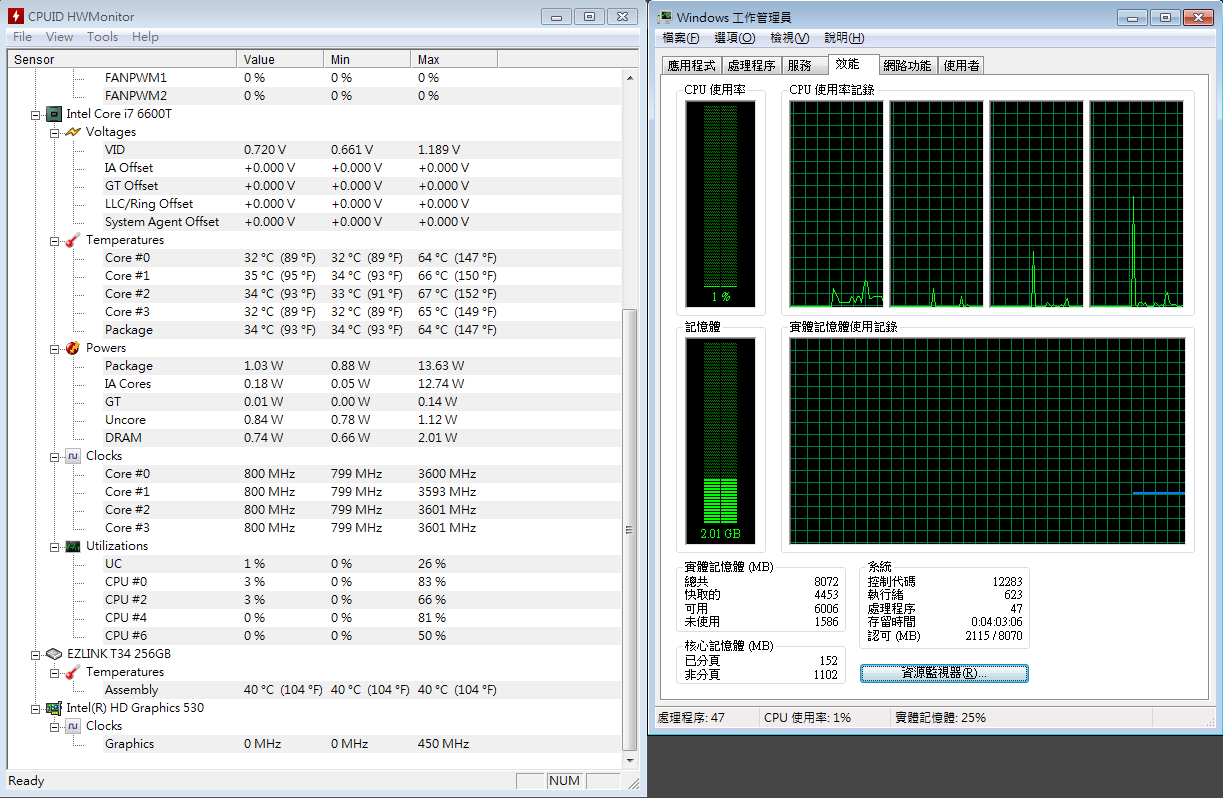This screenshot has height=798, width=1223.
Task: Open Task Manager 檢視(V) menu
Action: pyautogui.click(x=789, y=38)
